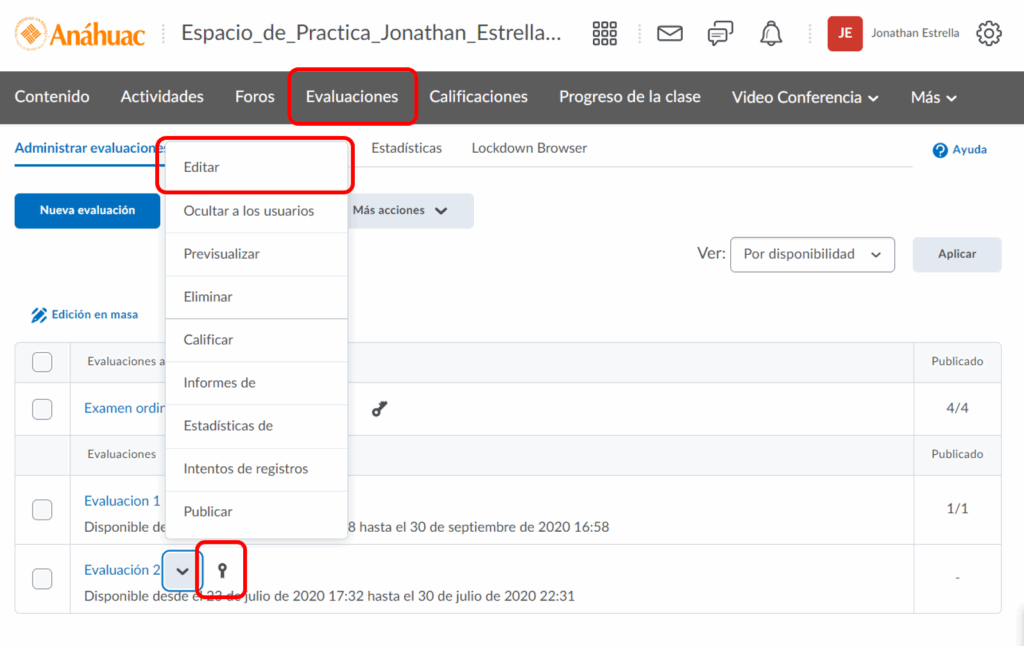The width and height of the screenshot is (1024, 646).
Task: Open the Por disponibilidad view dropdown
Action: [812, 254]
